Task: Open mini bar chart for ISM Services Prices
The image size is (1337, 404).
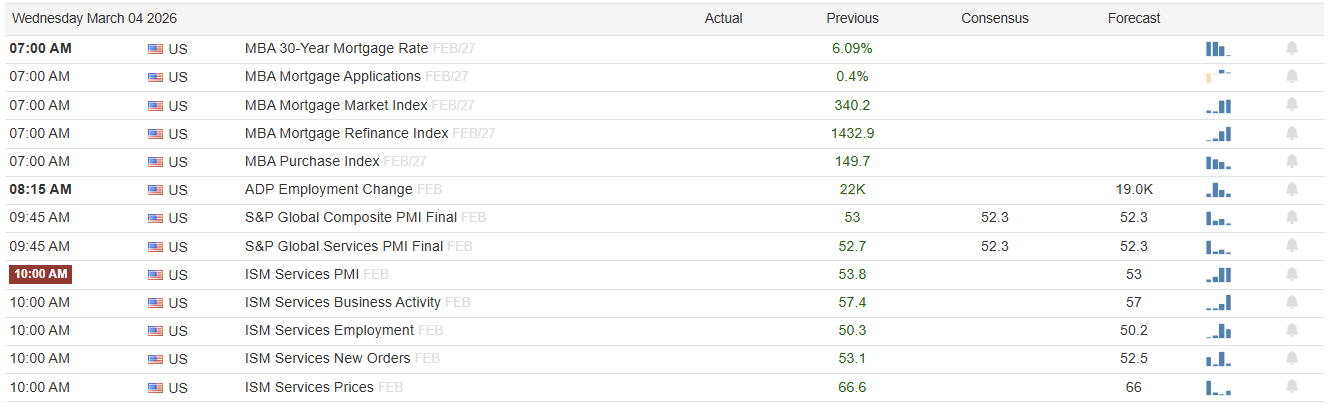Action: pos(1218,387)
